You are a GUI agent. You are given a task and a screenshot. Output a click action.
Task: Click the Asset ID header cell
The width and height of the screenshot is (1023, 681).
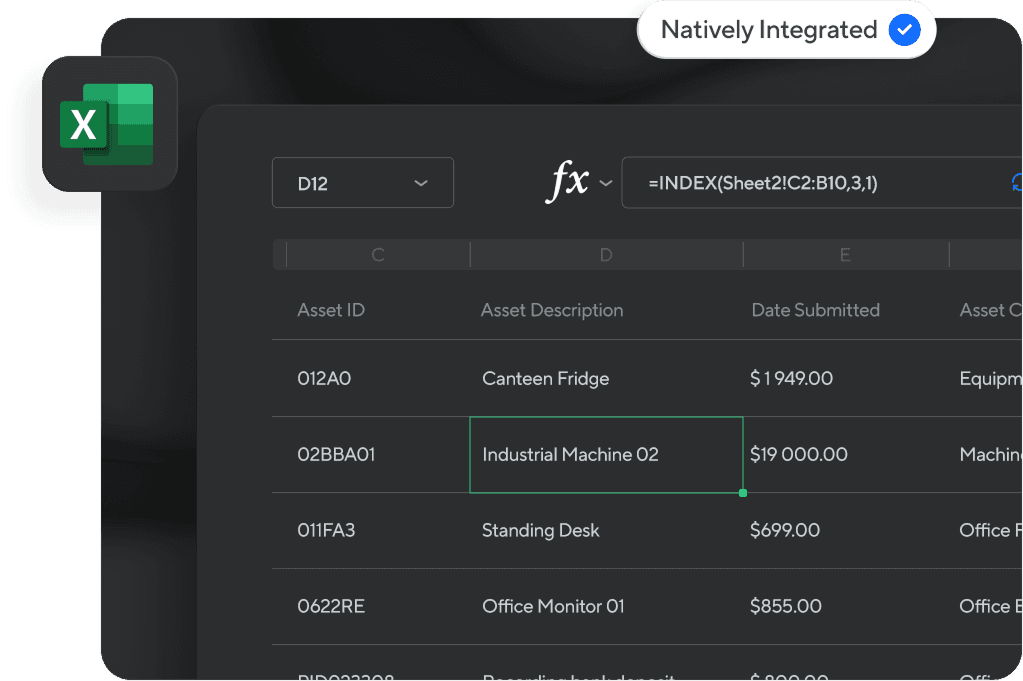(331, 310)
